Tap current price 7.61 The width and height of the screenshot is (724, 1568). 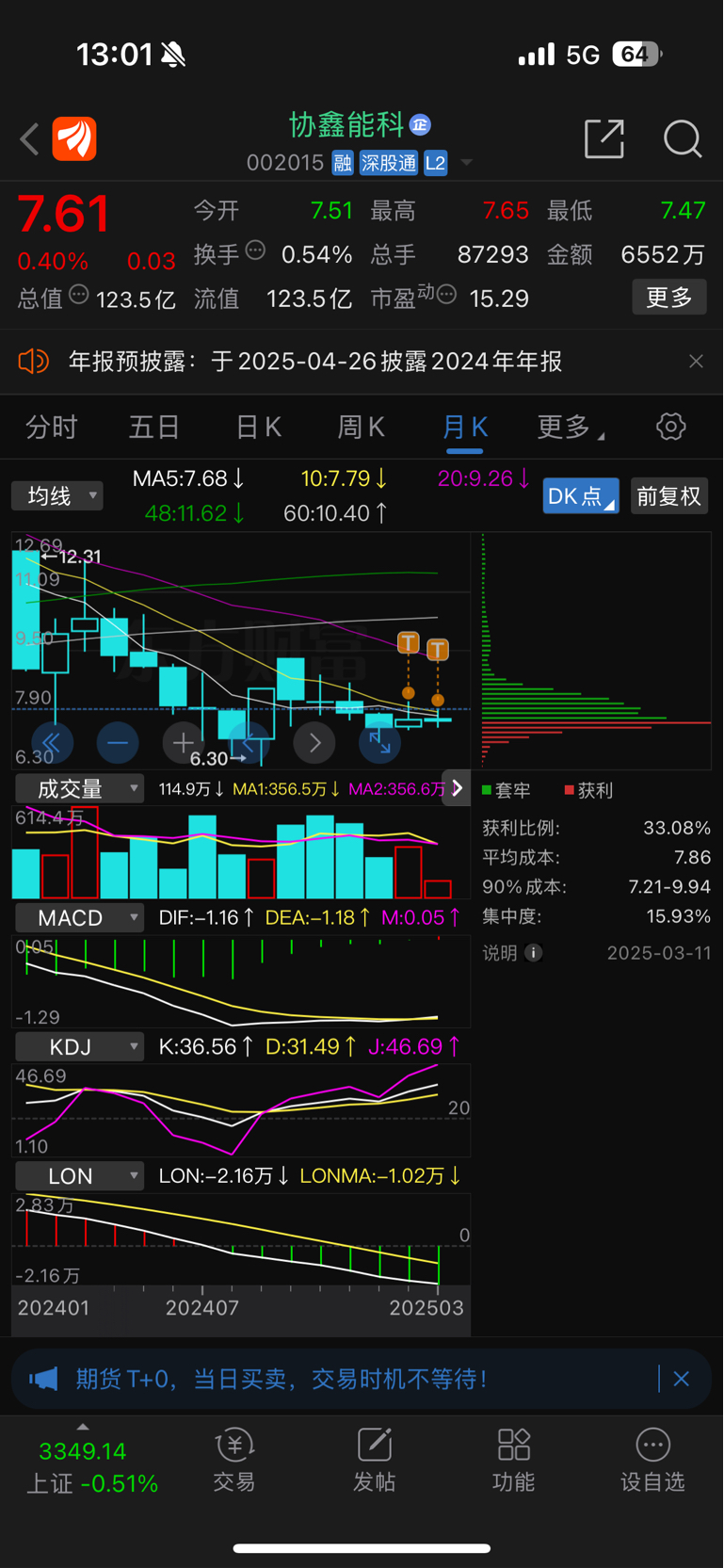coord(64,213)
